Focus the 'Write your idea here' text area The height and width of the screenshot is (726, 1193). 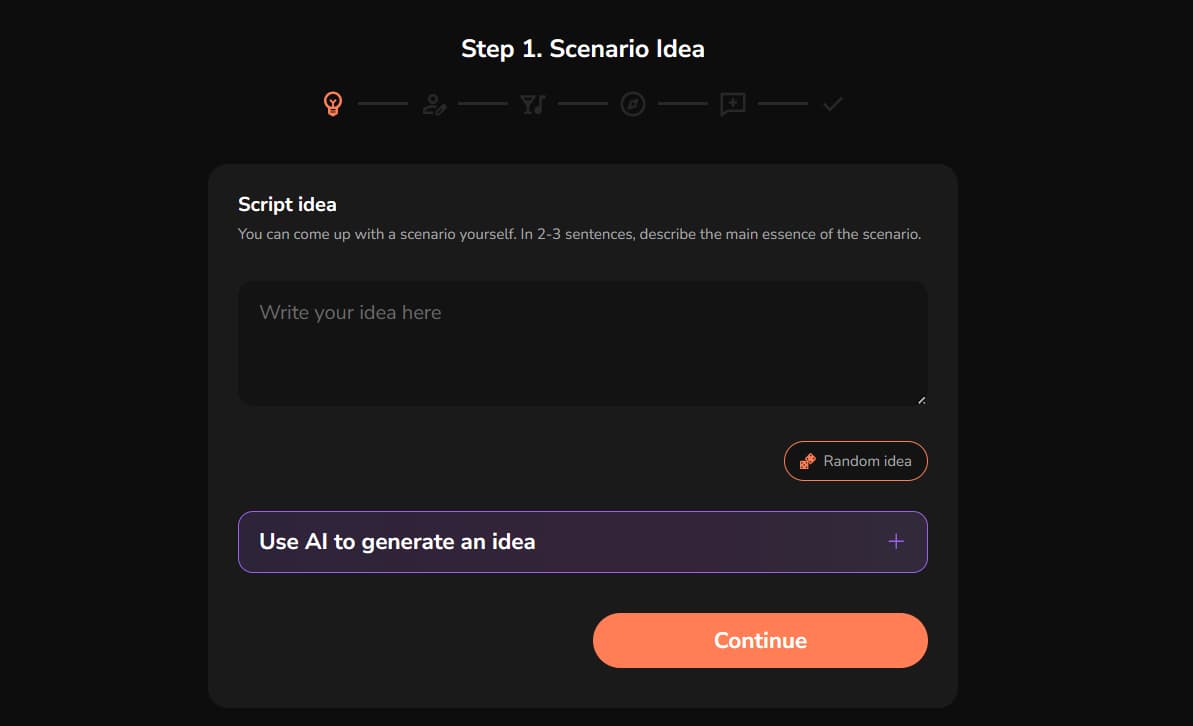click(582, 343)
